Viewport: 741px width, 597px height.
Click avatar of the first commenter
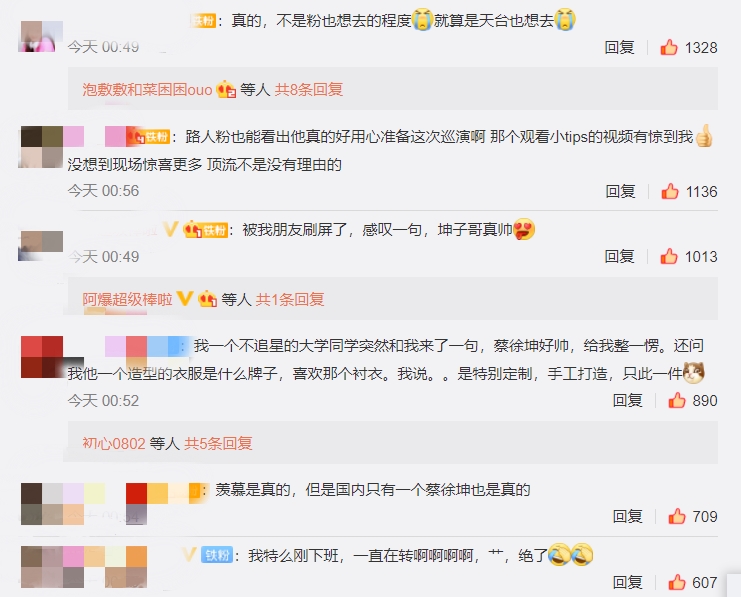tap(41, 36)
